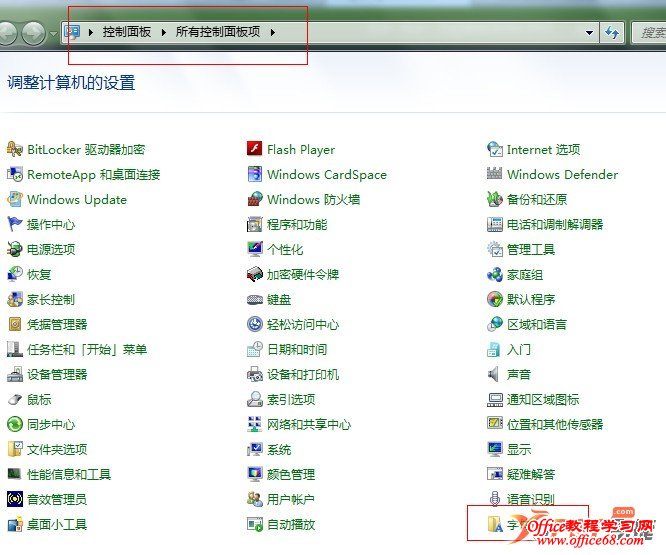Screen dimensions: 666x555
Task: Select the 控制面板 breadcrumb
Action: [127, 32]
